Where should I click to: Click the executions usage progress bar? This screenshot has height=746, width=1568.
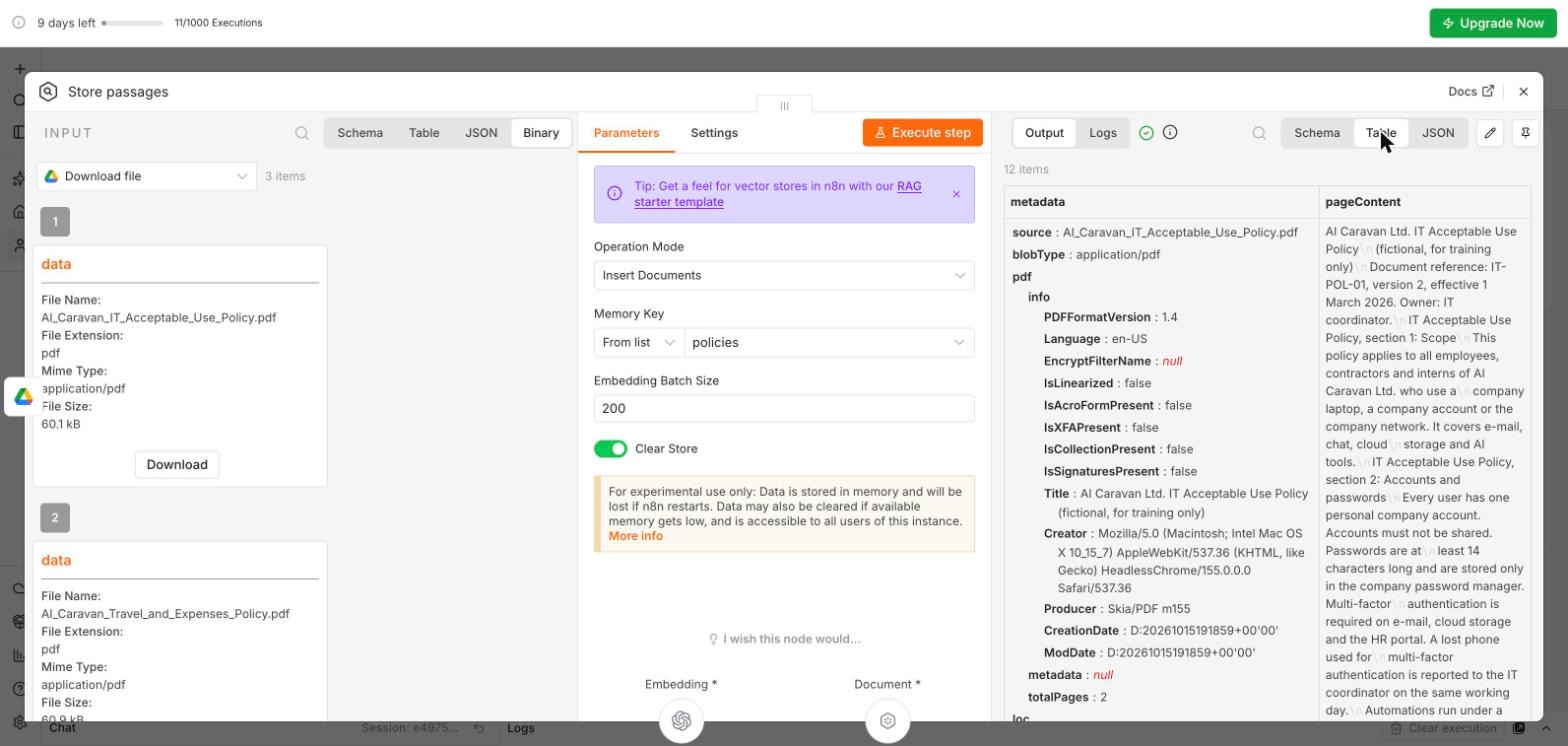[133, 23]
